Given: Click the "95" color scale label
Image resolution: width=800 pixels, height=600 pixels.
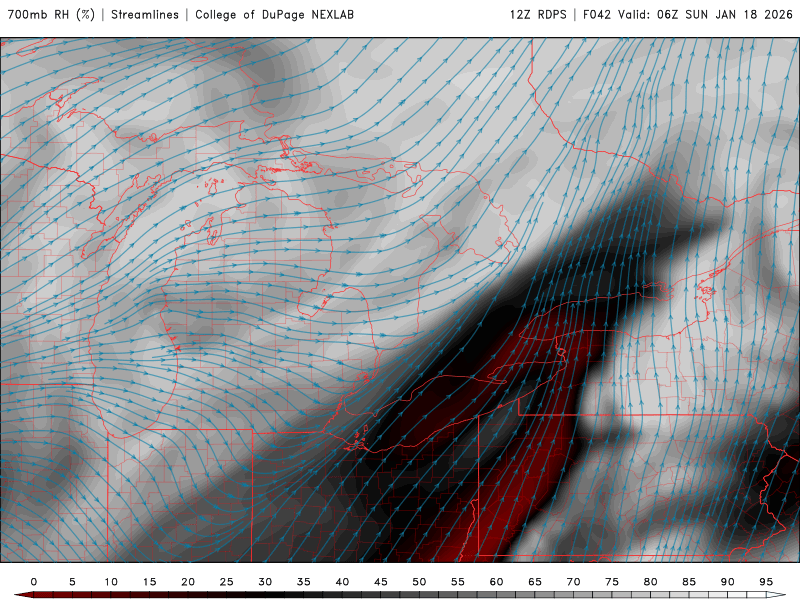Looking at the screenshot, I should coord(766,582).
